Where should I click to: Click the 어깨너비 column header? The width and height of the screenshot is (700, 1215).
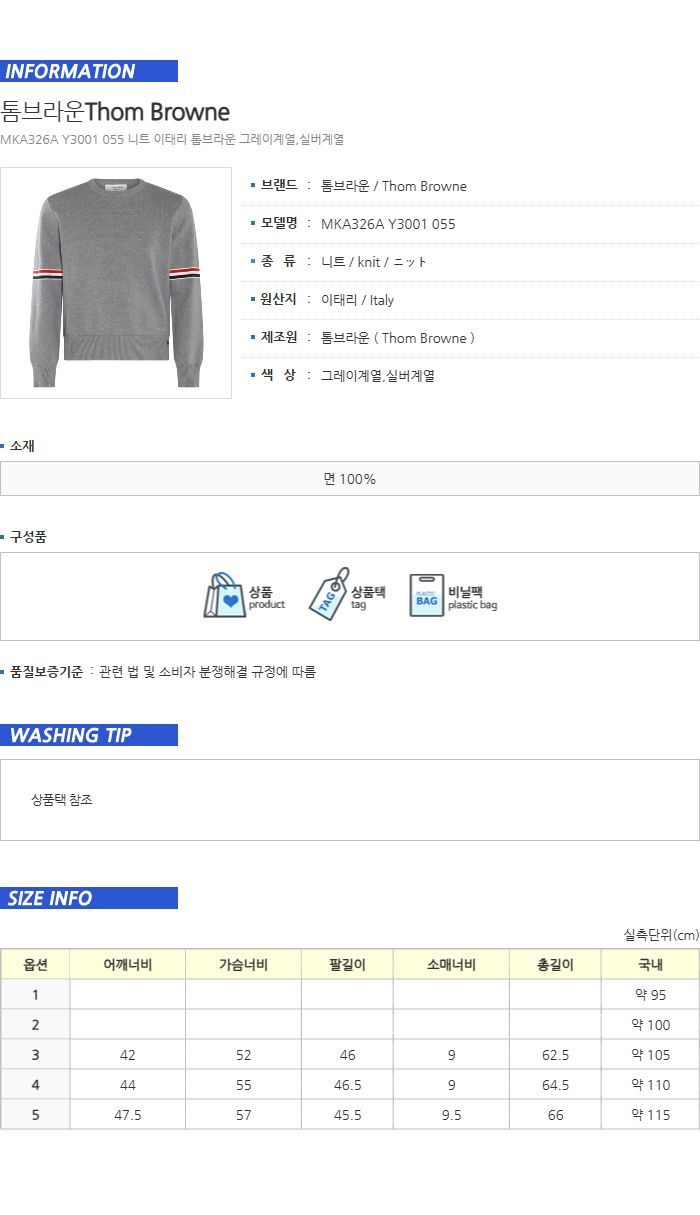(x=127, y=965)
